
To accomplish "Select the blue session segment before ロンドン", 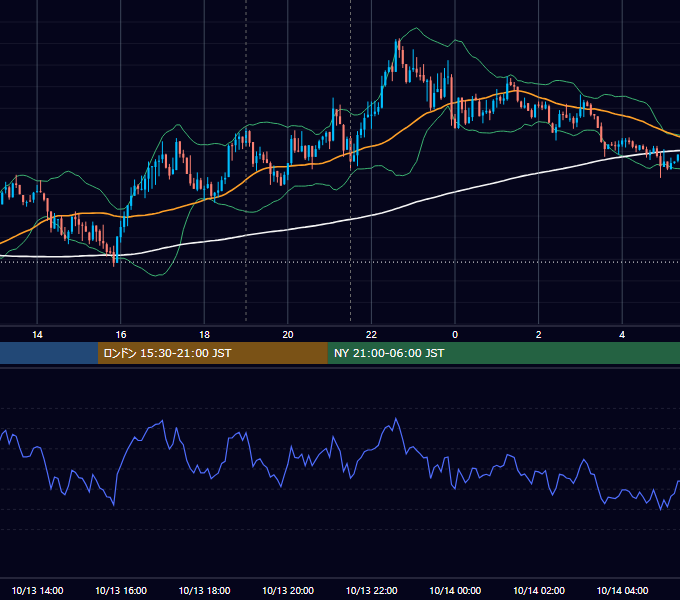I will point(49,353).
